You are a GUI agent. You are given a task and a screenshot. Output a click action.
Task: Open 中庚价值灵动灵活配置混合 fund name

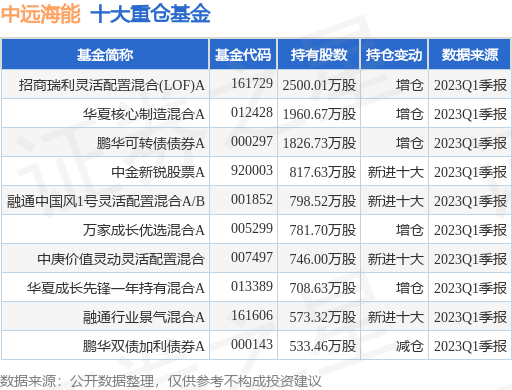pyautogui.click(x=121, y=259)
